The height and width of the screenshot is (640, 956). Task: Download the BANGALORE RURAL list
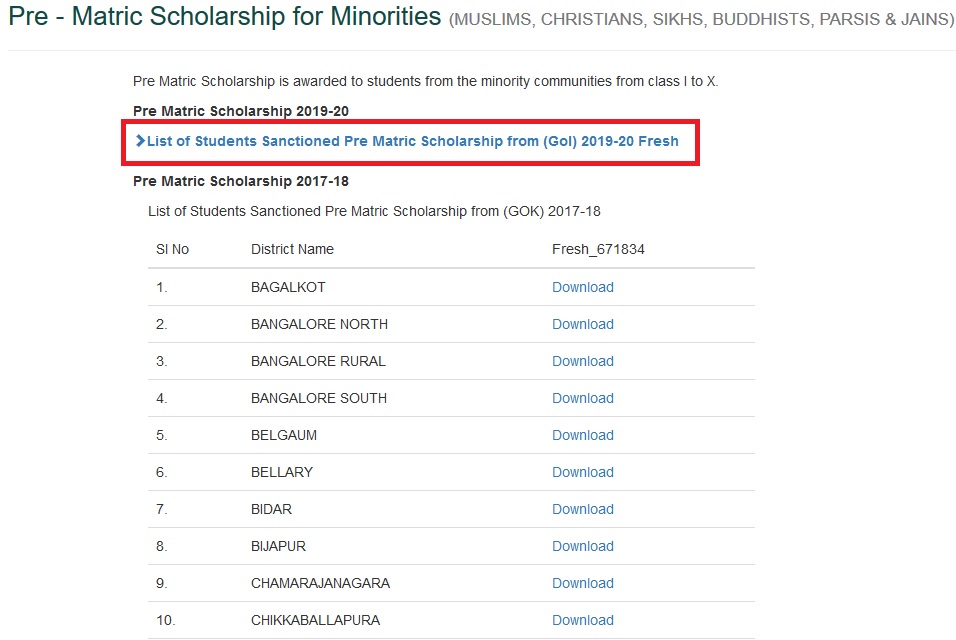pos(583,361)
